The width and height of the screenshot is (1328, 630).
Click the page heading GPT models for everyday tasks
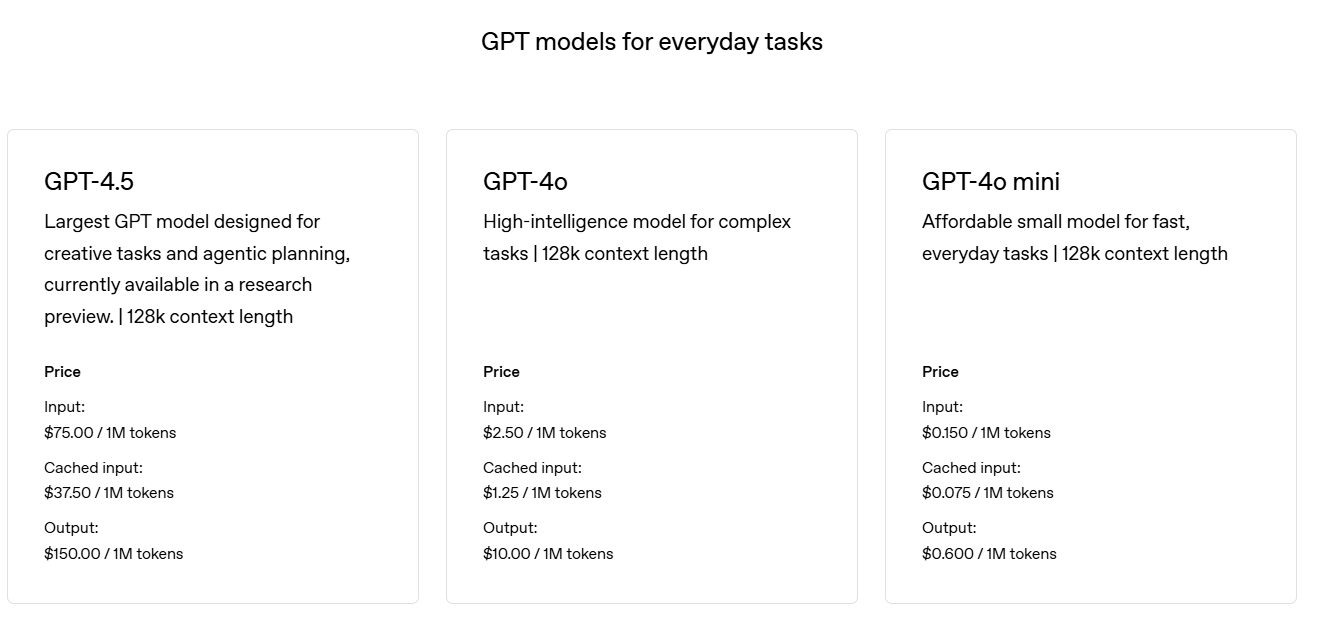click(x=652, y=42)
